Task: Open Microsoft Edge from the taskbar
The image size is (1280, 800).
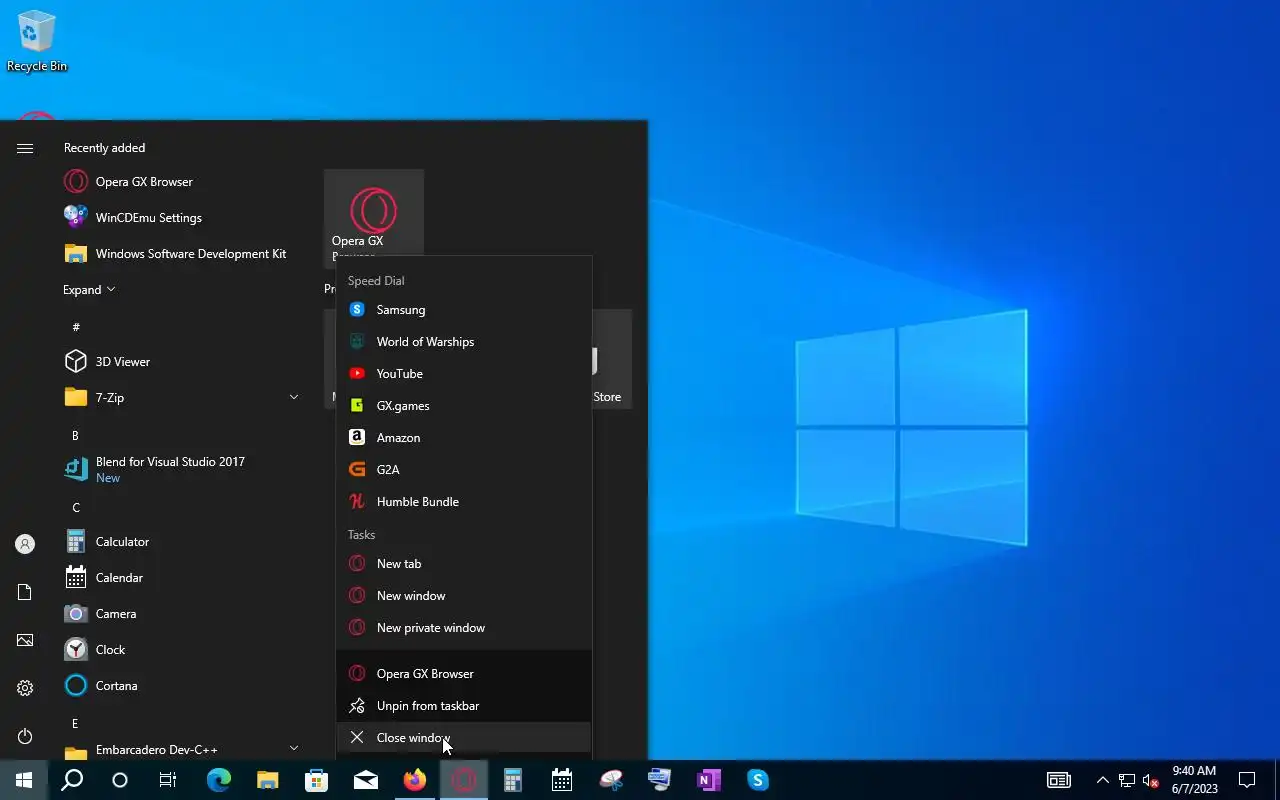Action: point(218,780)
